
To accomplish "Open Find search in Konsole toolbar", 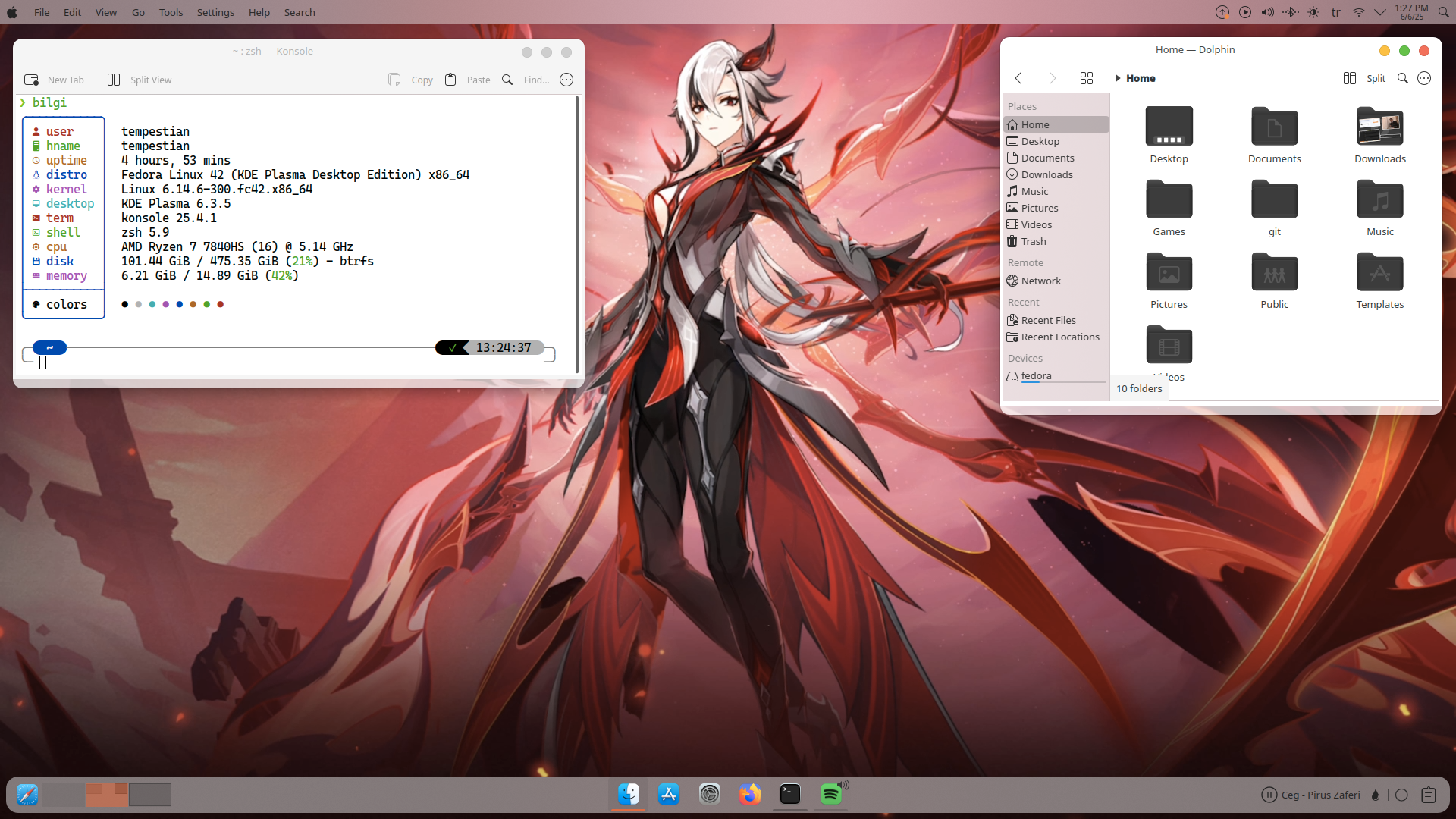I will click(x=507, y=80).
